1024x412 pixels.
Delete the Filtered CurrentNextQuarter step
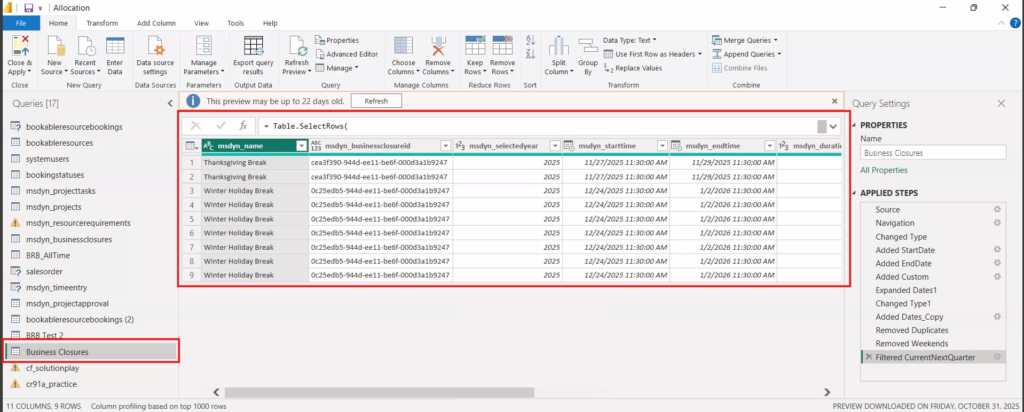867,357
